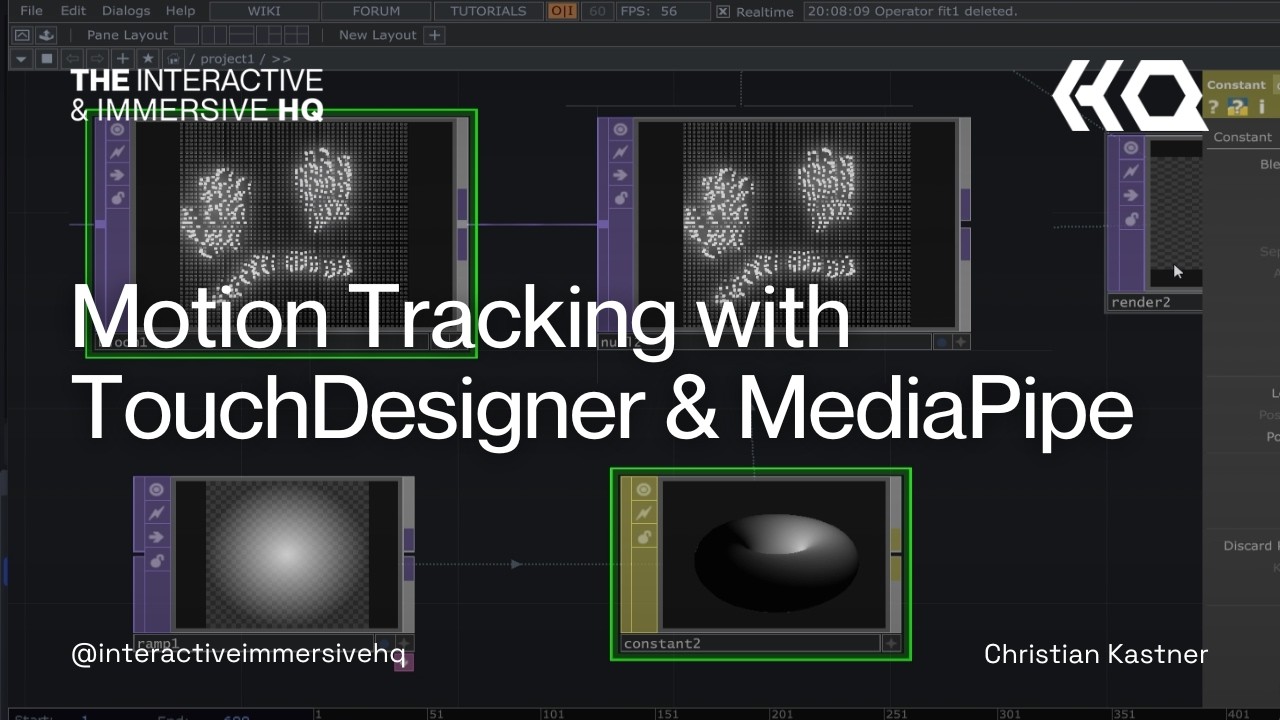Add a new layout with plus button
The height and width of the screenshot is (720, 1280).
click(x=434, y=35)
